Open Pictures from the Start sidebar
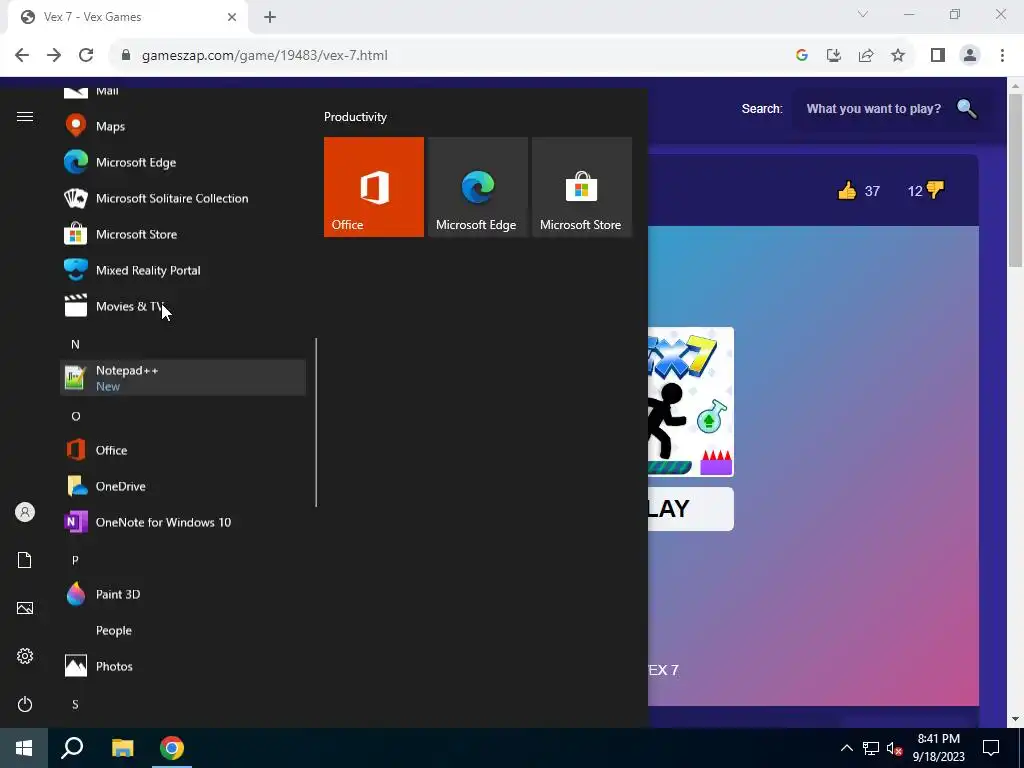This screenshot has height=768, width=1024. point(25,608)
